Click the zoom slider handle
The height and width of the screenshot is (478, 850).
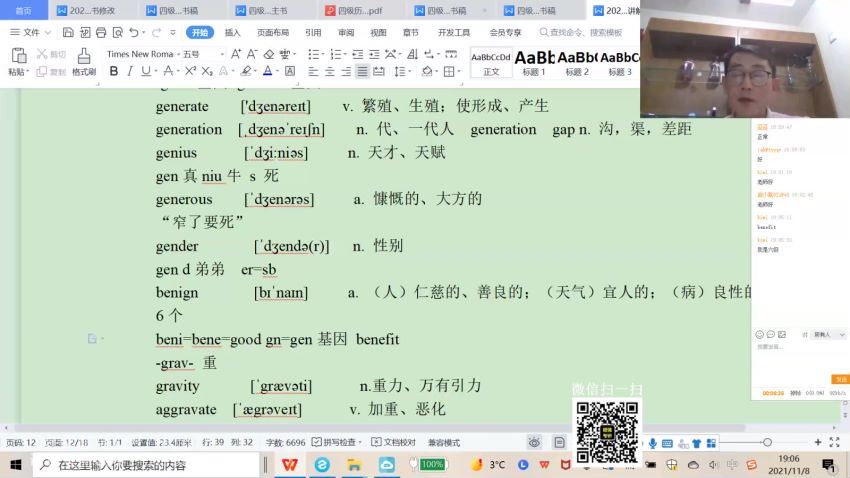click(x=767, y=443)
